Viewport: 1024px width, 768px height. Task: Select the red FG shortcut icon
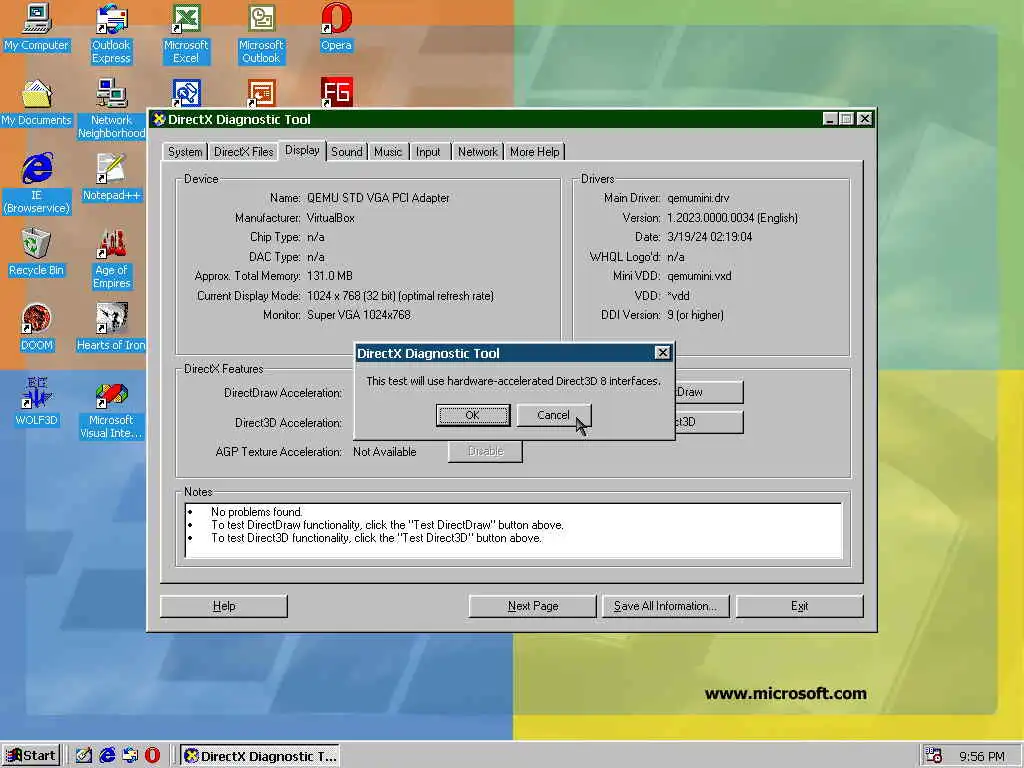(336, 93)
